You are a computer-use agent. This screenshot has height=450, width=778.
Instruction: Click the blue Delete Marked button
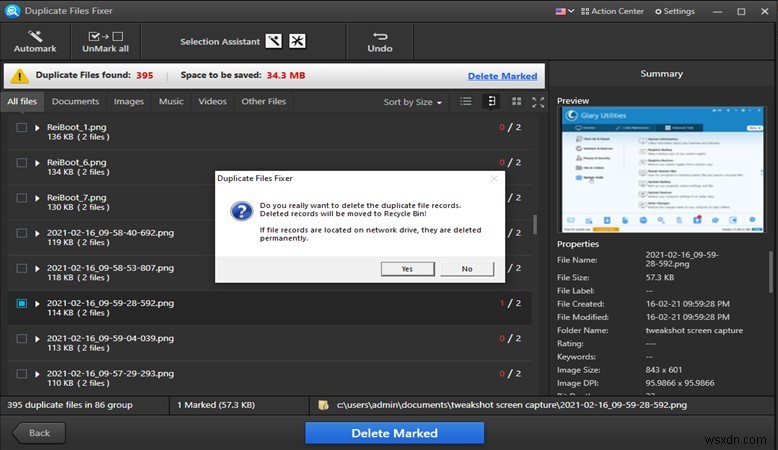pos(394,433)
